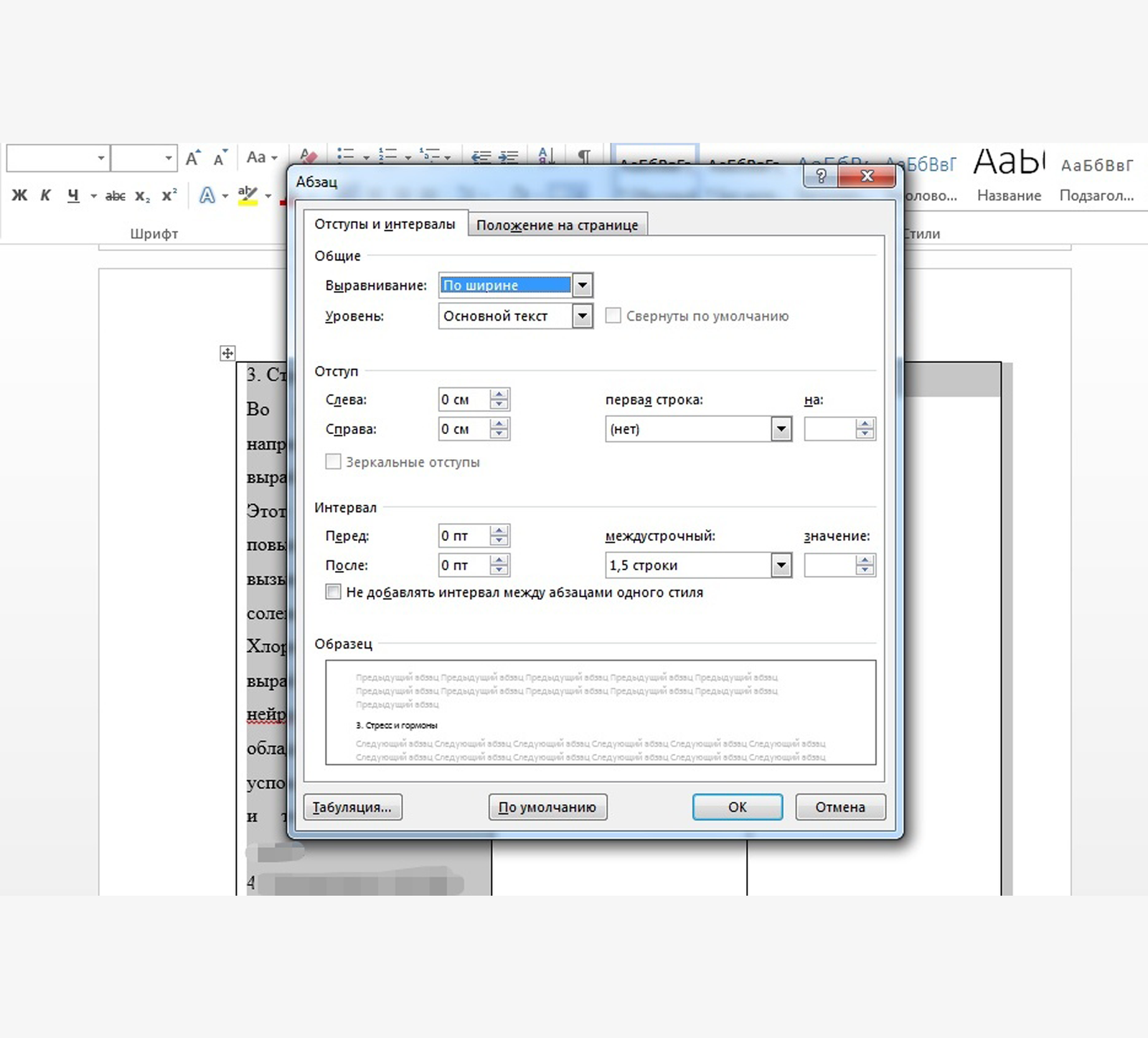Expand the 'первая строка' dropdown

pyautogui.click(x=781, y=429)
